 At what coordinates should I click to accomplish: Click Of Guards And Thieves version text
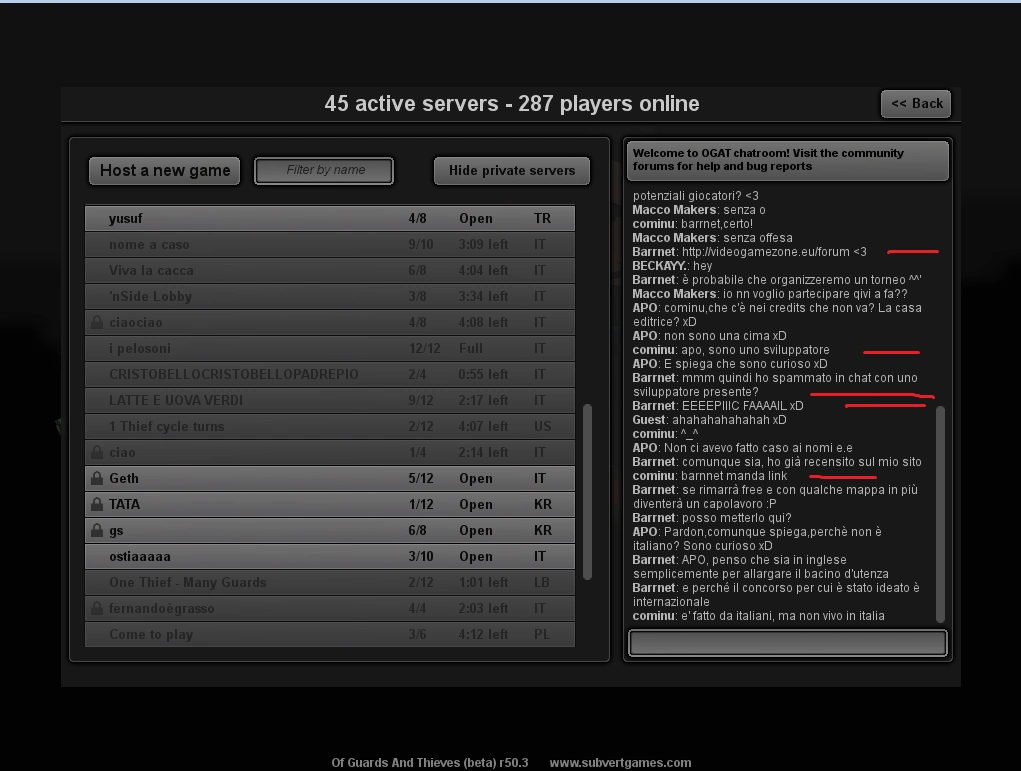(x=430, y=763)
